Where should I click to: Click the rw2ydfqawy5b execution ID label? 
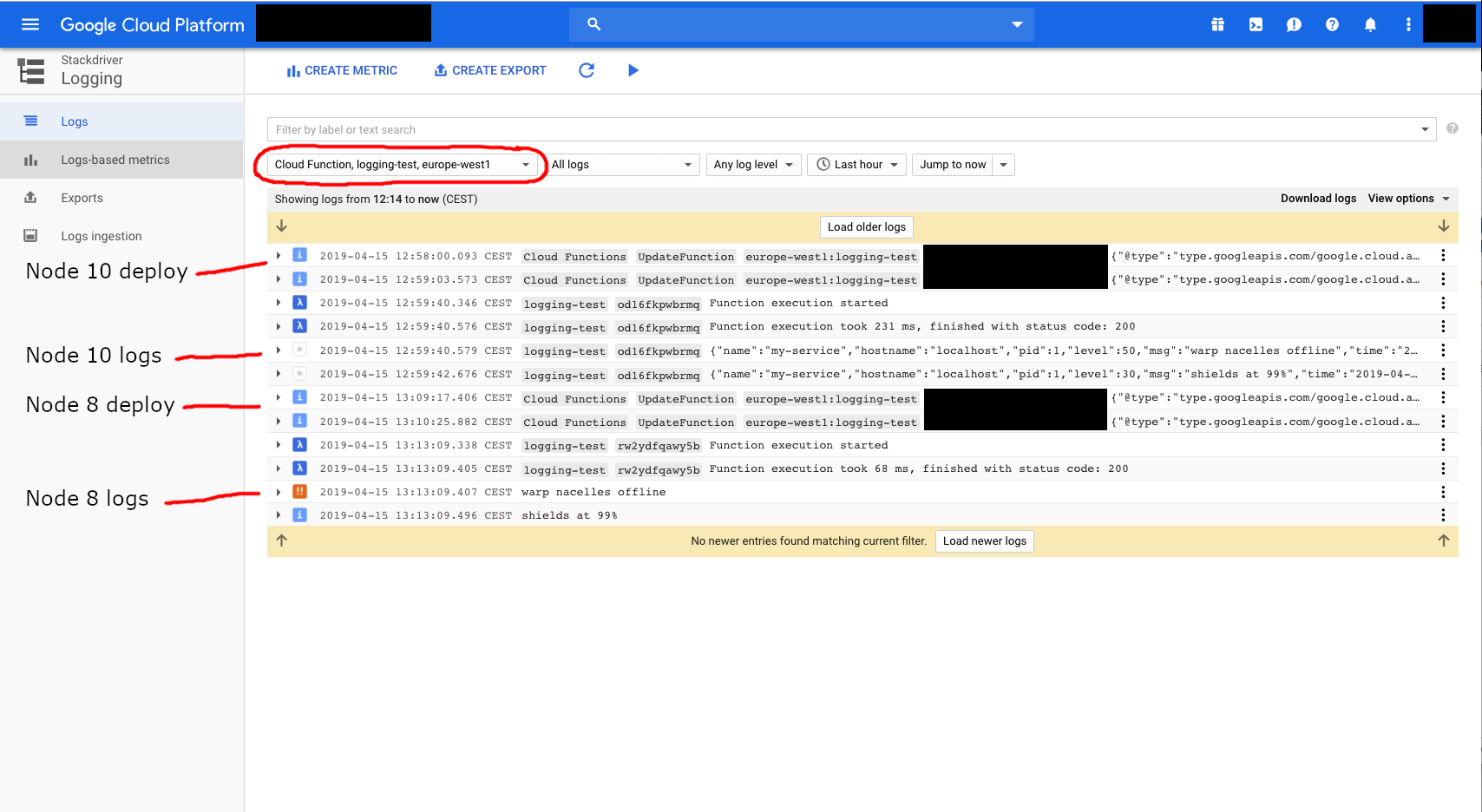(659, 445)
